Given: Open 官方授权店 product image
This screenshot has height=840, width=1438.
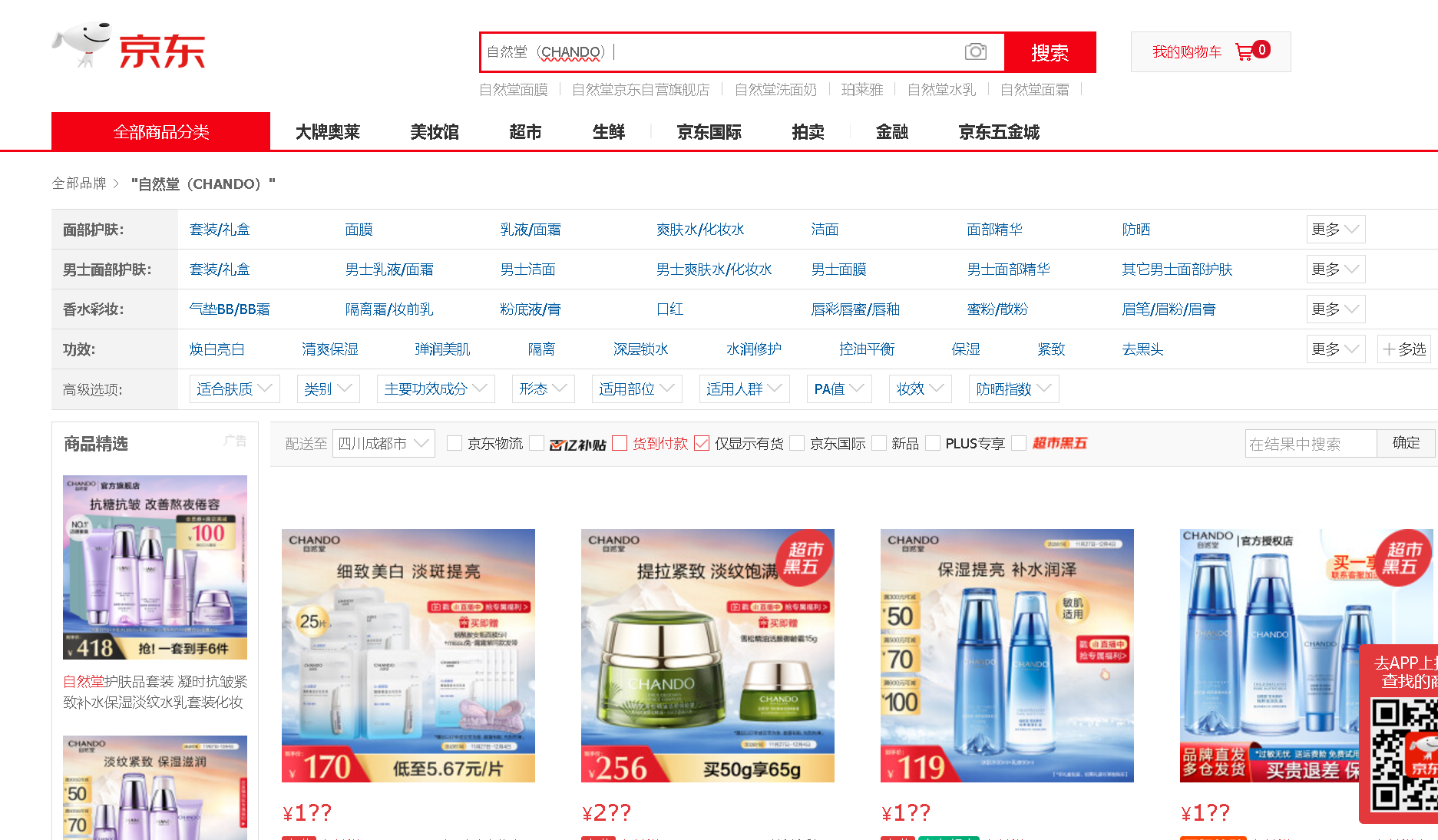Looking at the screenshot, I should point(1307,656).
